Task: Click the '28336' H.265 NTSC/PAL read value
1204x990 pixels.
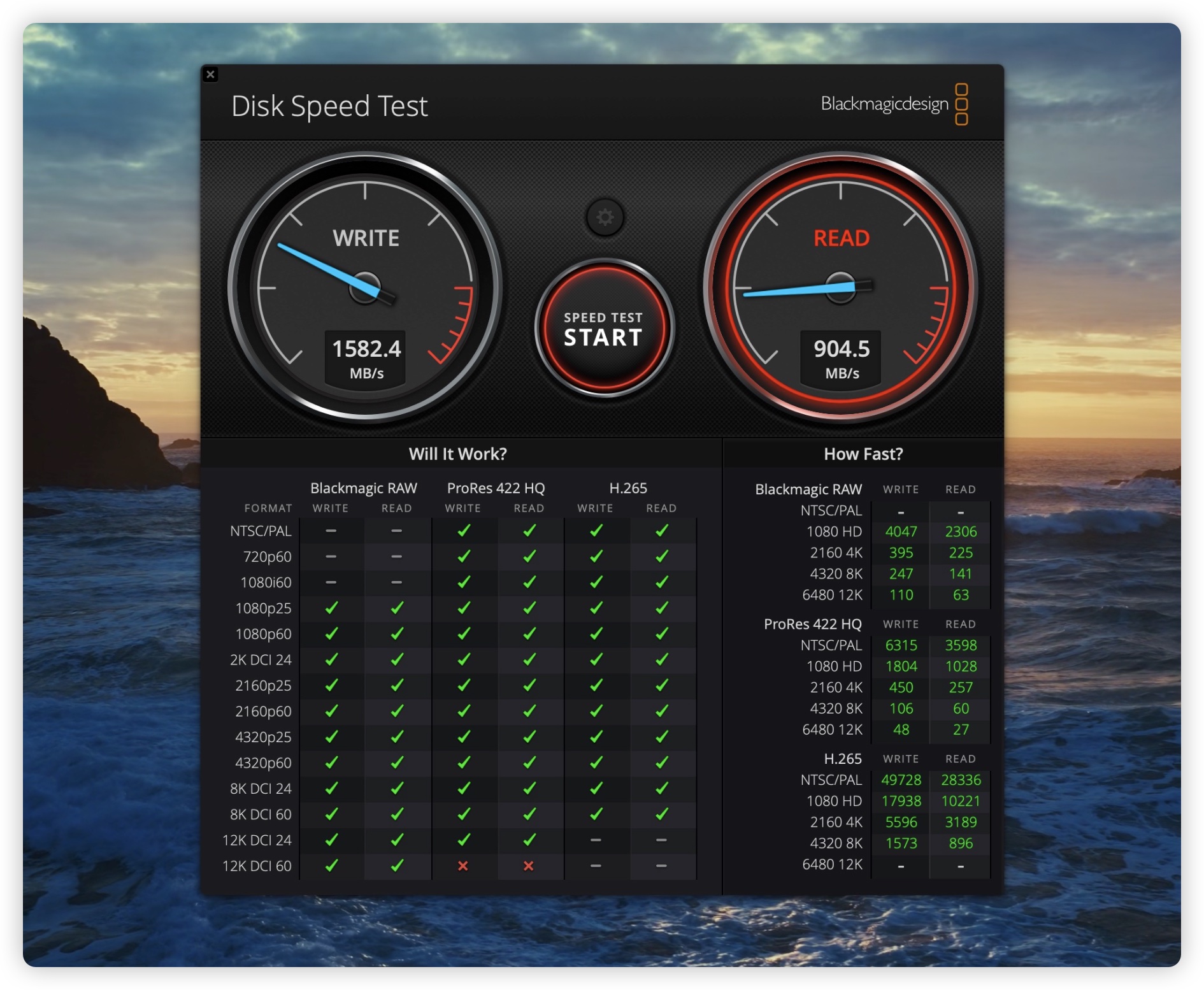Action: coord(961,780)
